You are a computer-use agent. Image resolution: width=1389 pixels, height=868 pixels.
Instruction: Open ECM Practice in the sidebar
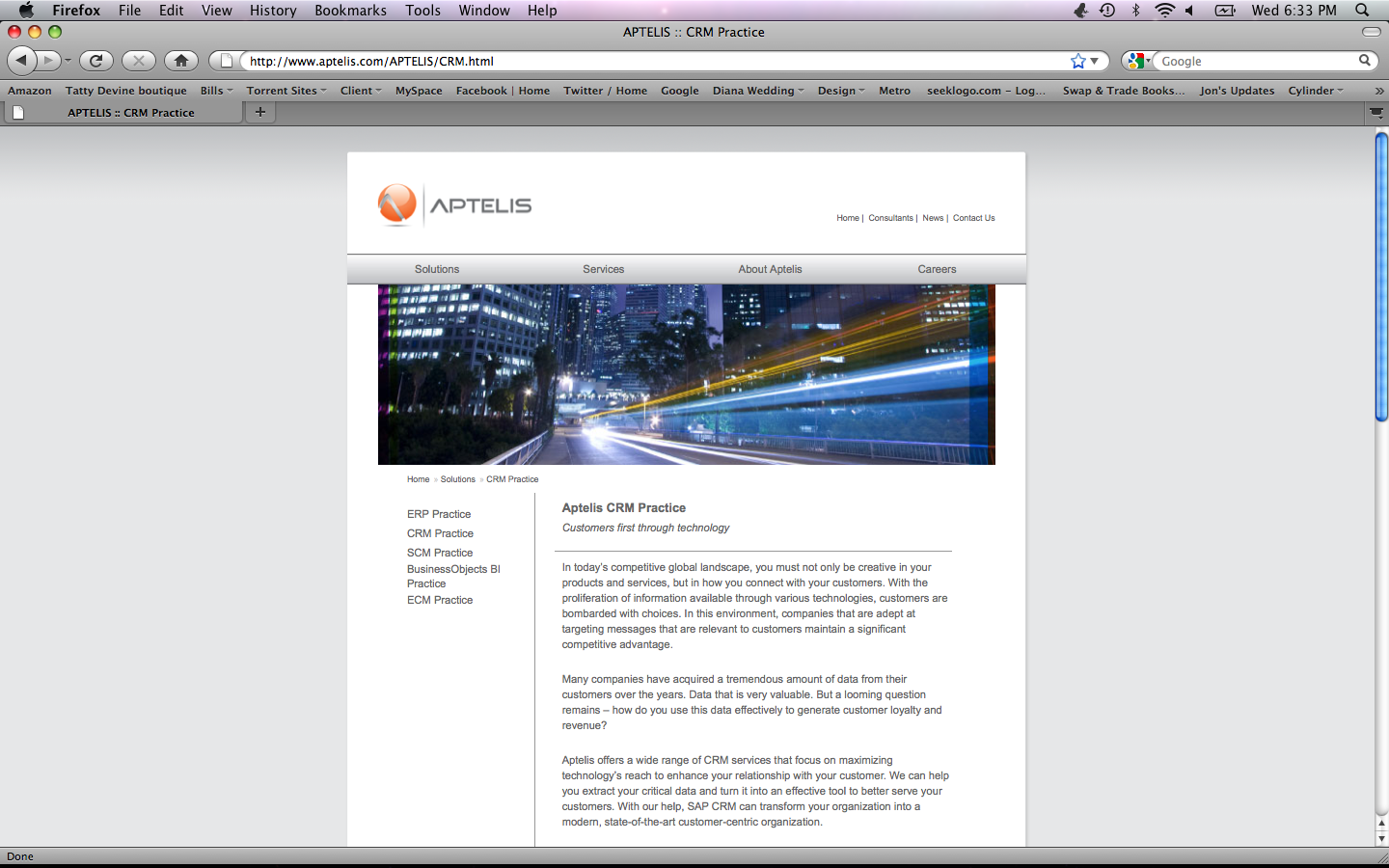click(440, 600)
